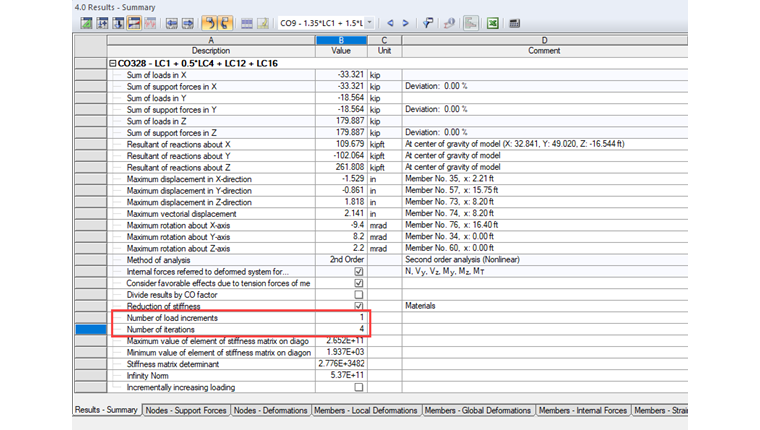Select the Member No. 57 comment cell

pyautogui.click(x=544, y=191)
